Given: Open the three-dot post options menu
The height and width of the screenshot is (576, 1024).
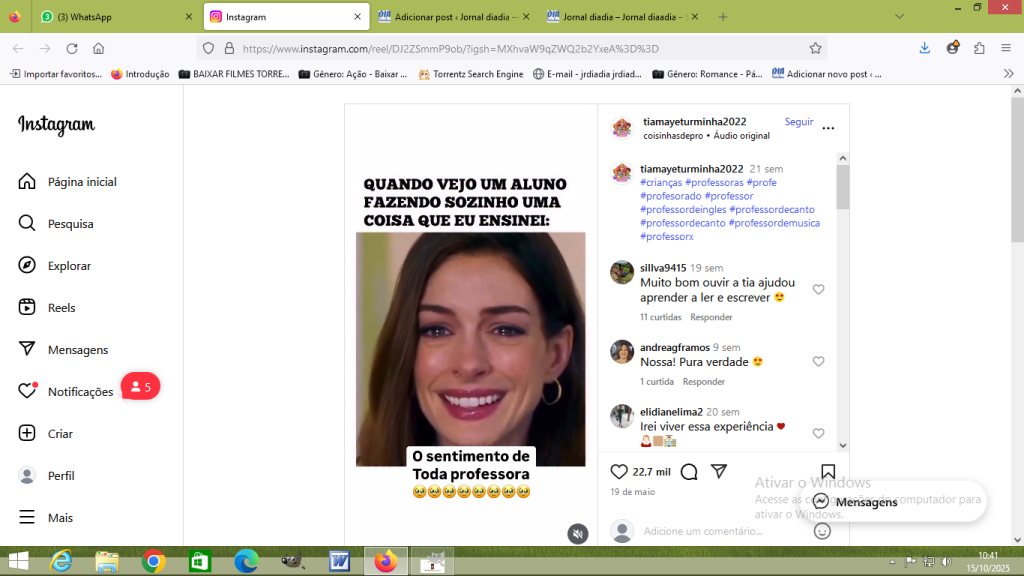Looking at the screenshot, I should click(827, 128).
